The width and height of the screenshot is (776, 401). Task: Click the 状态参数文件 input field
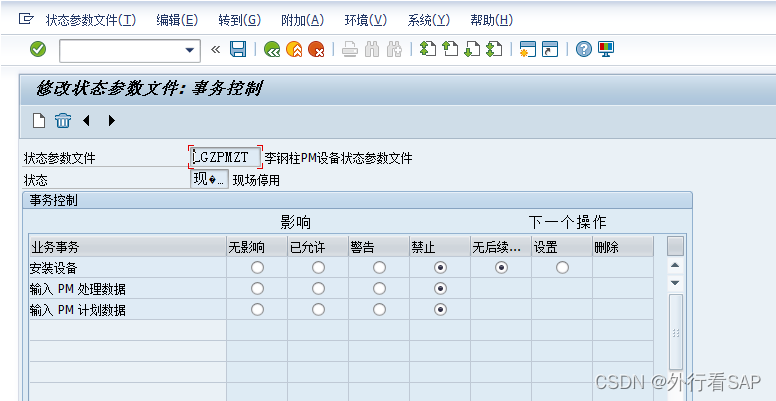pos(225,157)
